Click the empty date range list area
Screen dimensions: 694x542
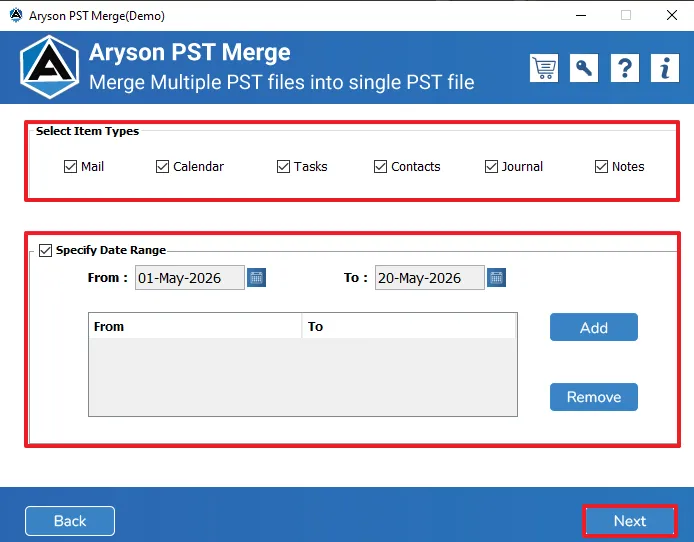coord(303,377)
